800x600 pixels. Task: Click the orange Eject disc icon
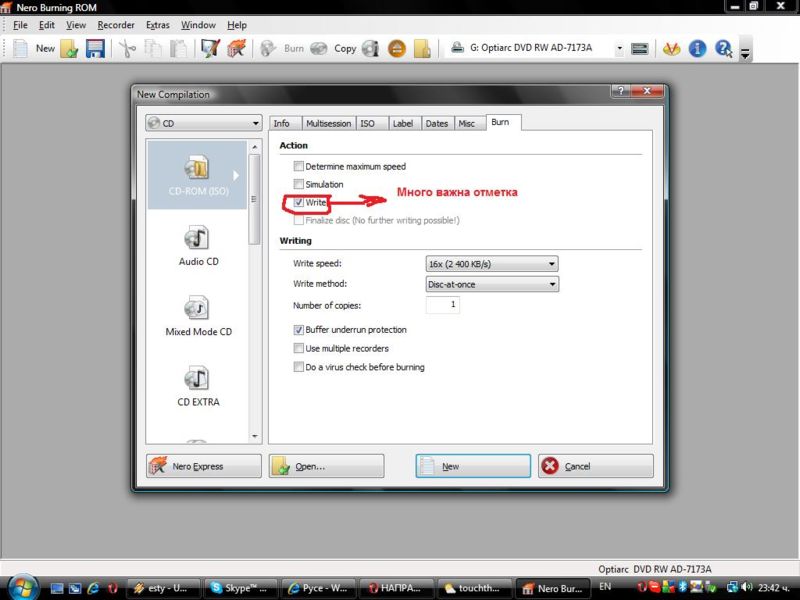[396, 49]
